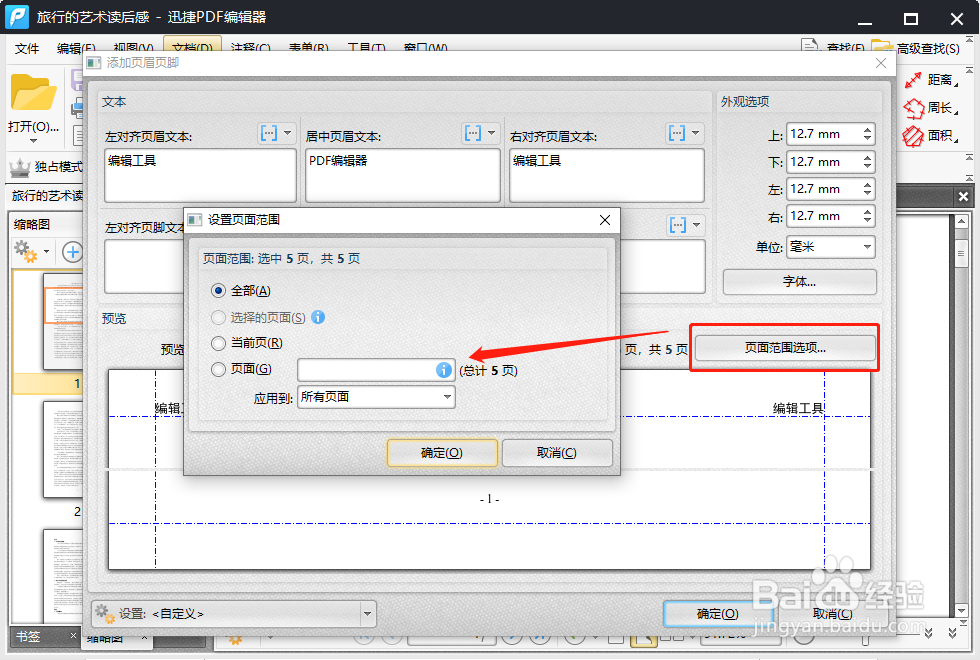This screenshot has width=980, height=660.
Task: Switch to the 书签 tab
Action: point(30,635)
